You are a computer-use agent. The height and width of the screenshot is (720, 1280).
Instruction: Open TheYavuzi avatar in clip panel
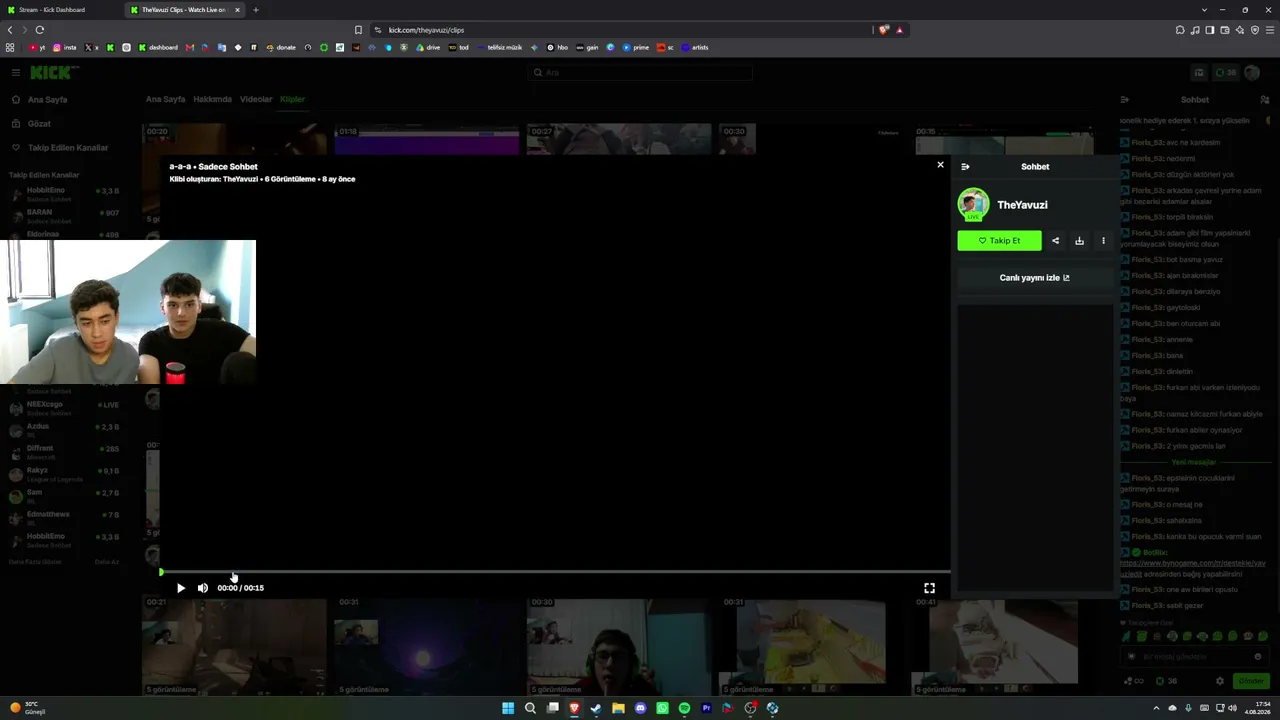[x=973, y=204]
